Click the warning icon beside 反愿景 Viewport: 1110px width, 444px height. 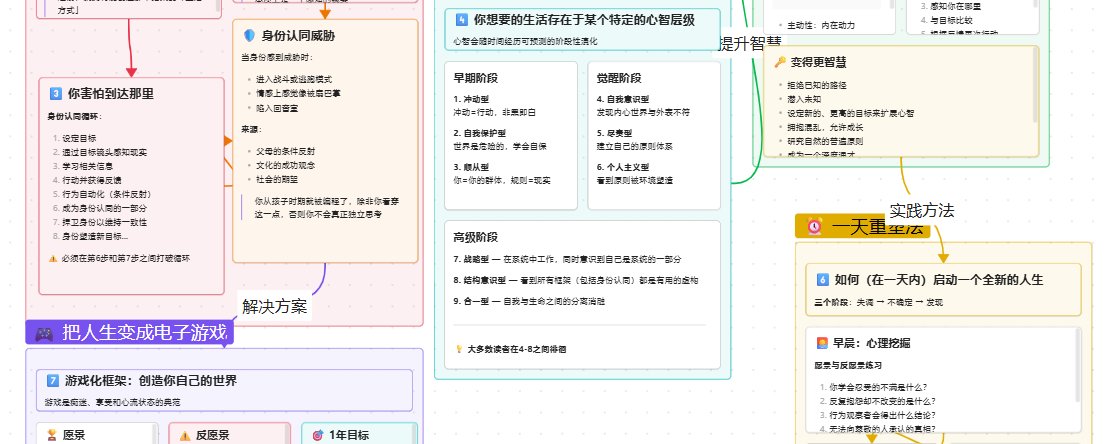point(185,436)
